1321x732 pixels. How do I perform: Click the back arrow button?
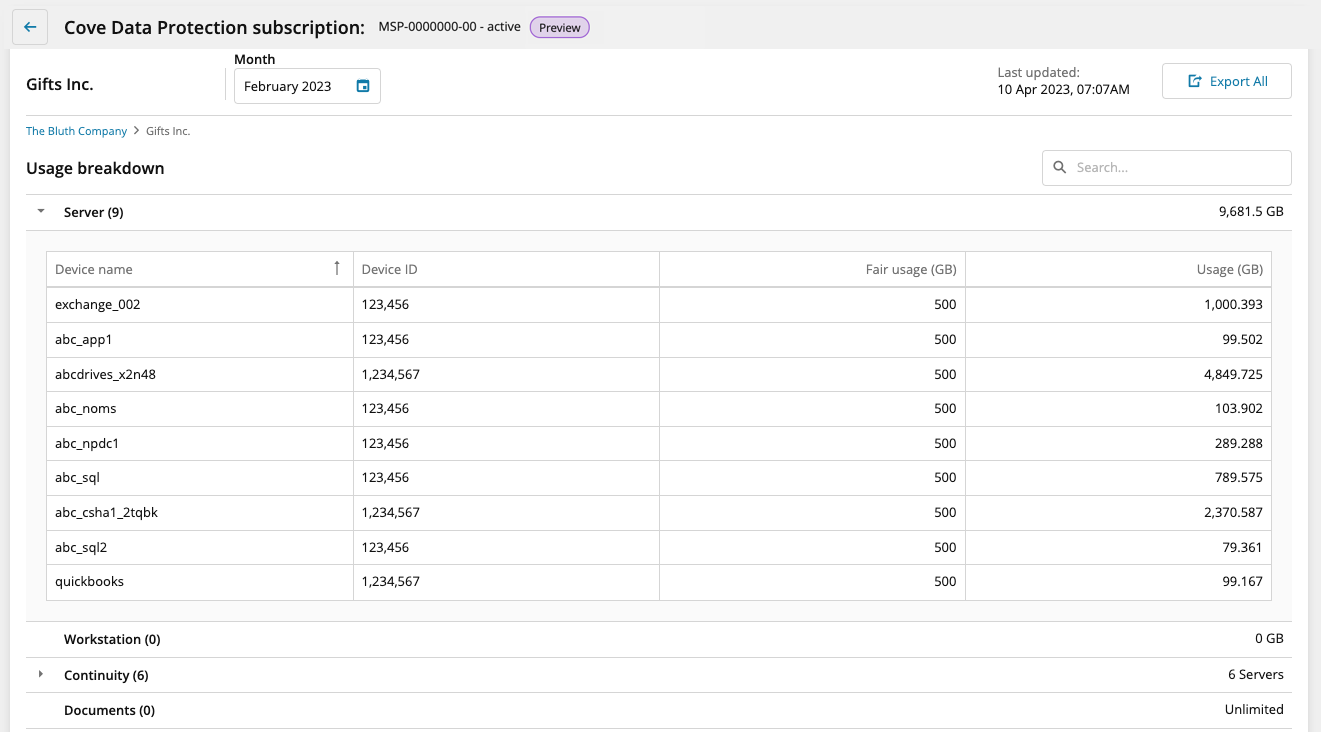coord(30,28)
